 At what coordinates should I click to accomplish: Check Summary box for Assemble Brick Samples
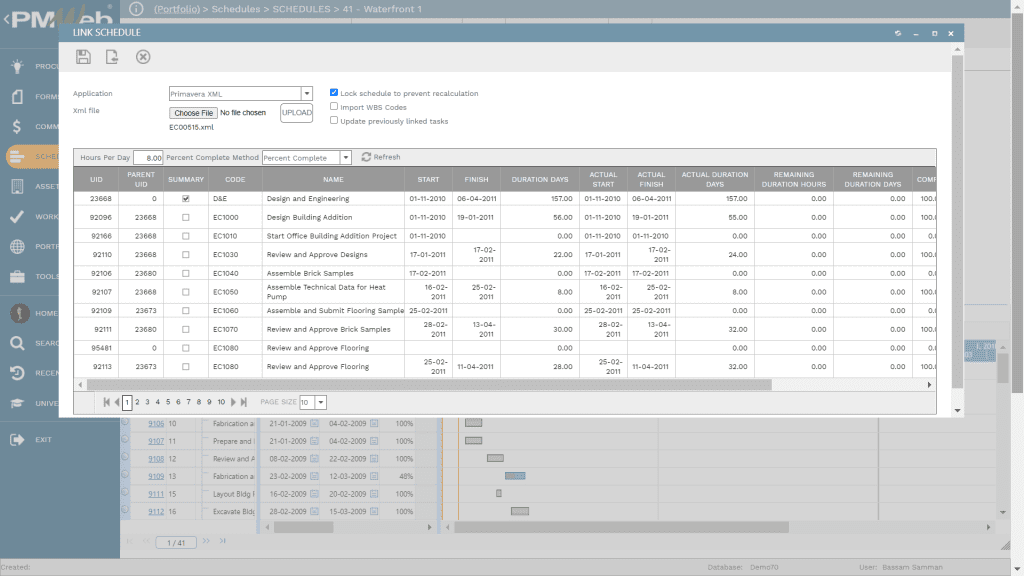(185, 274)
